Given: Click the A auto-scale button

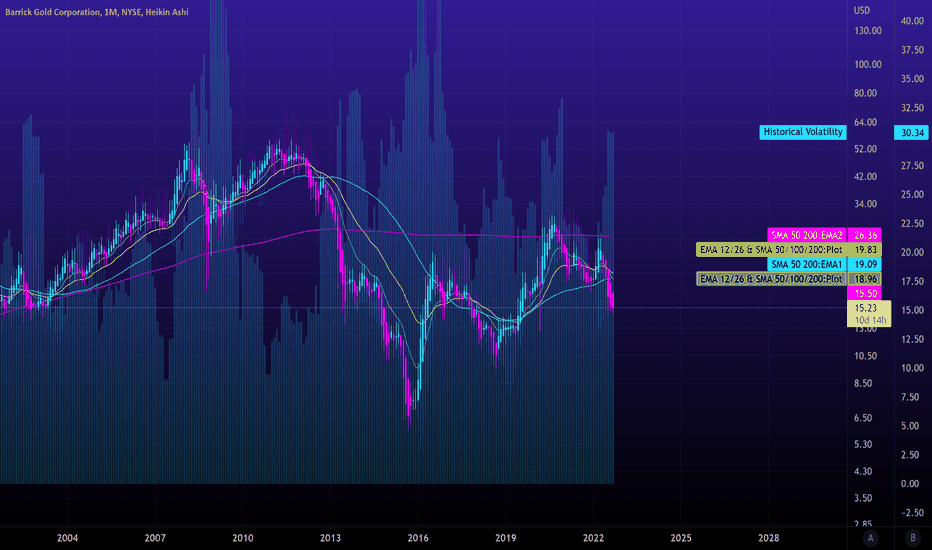Looking at the screenshot, I should tap(870, 538).
